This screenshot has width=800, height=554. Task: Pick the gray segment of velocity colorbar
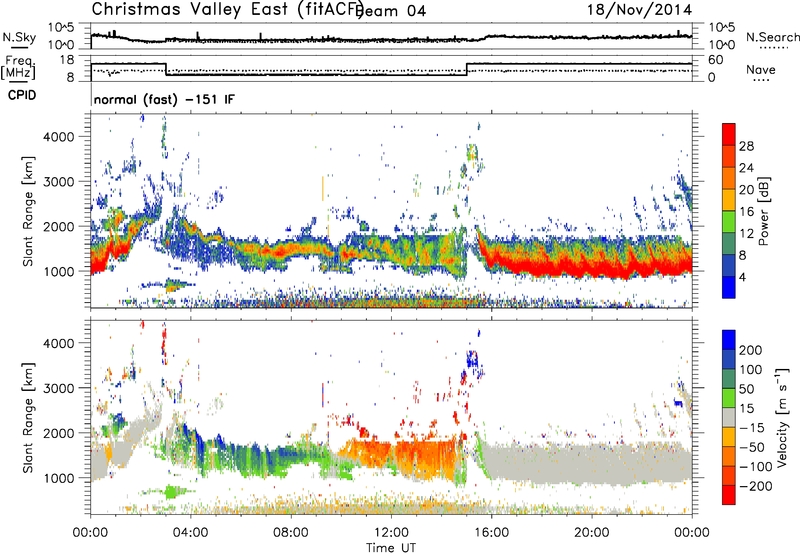click(x=729, y=417)
